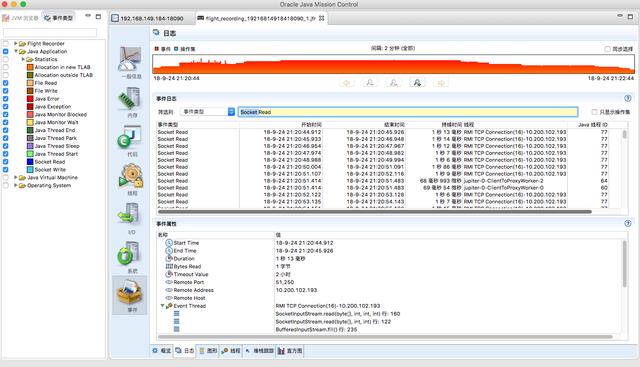Open the General Information (一般信息) group icon
640x367 pixels.
click(x=130, y=60)
